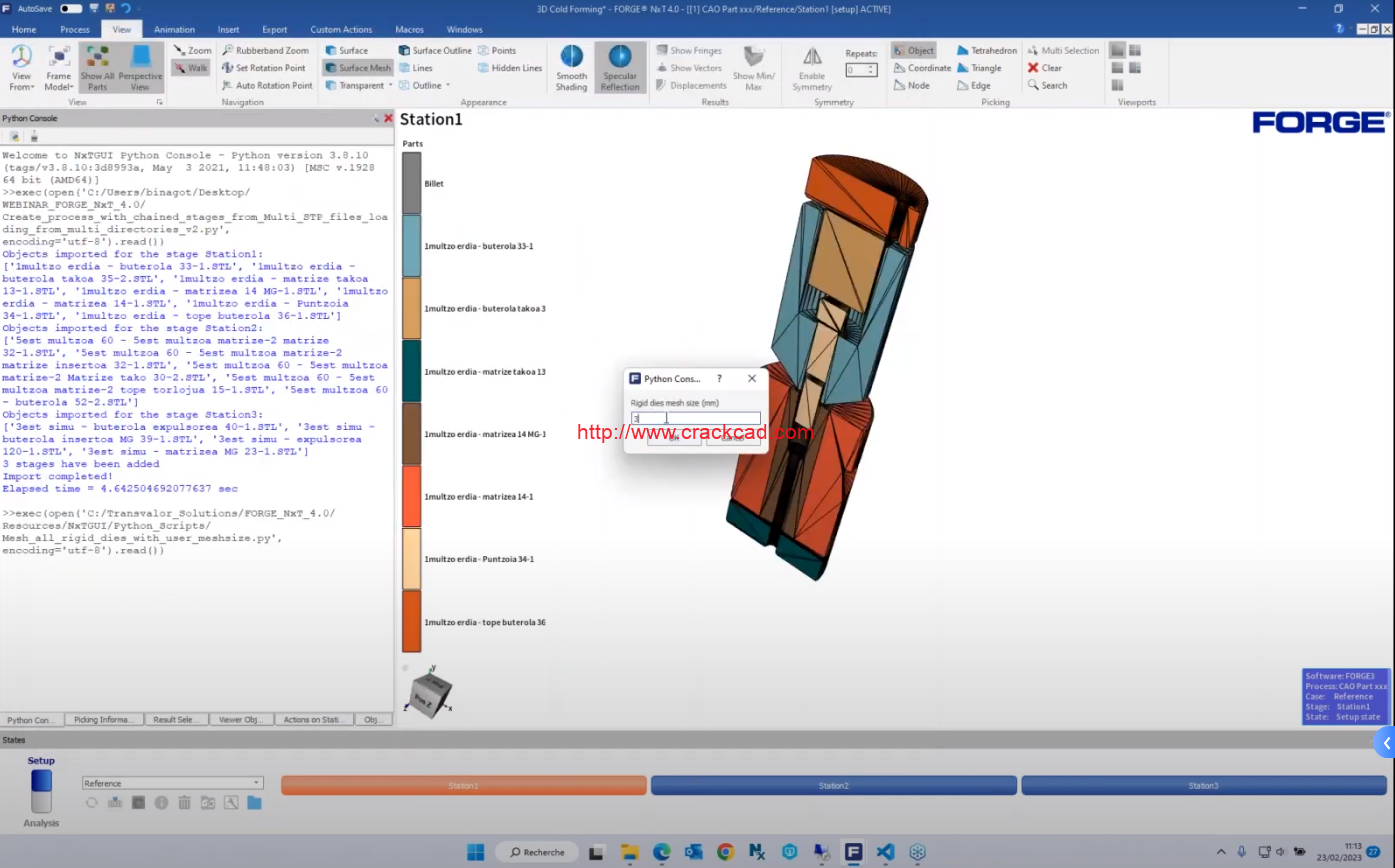This screenshot has height=868, width=1395.
Task: Select Edge picking mode
Action: pyautogui.click(x=973, y=85)
